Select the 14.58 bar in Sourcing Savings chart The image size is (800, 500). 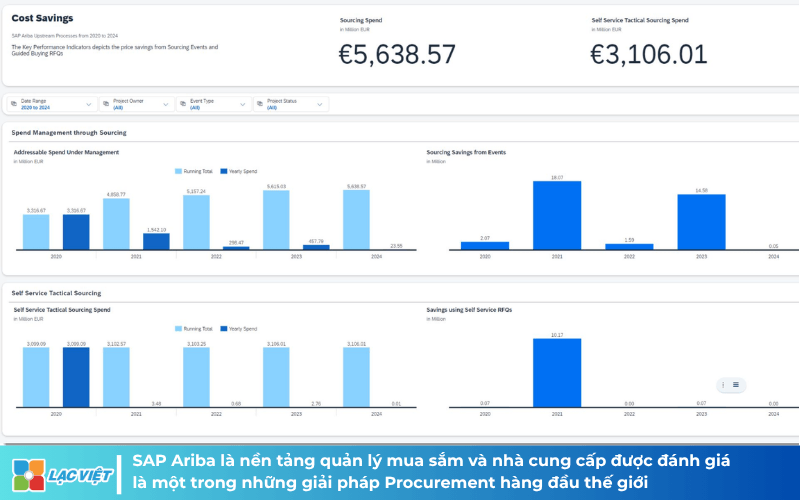click(x=702, y=222)
